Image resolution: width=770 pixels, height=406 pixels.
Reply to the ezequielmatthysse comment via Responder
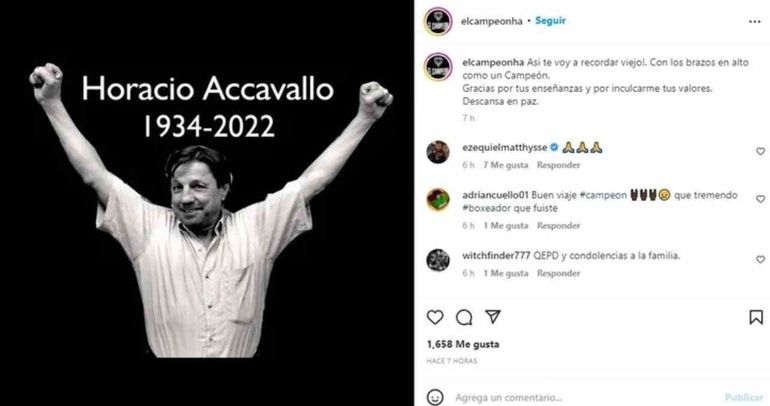pyautogui.click(x=558, y=165)
